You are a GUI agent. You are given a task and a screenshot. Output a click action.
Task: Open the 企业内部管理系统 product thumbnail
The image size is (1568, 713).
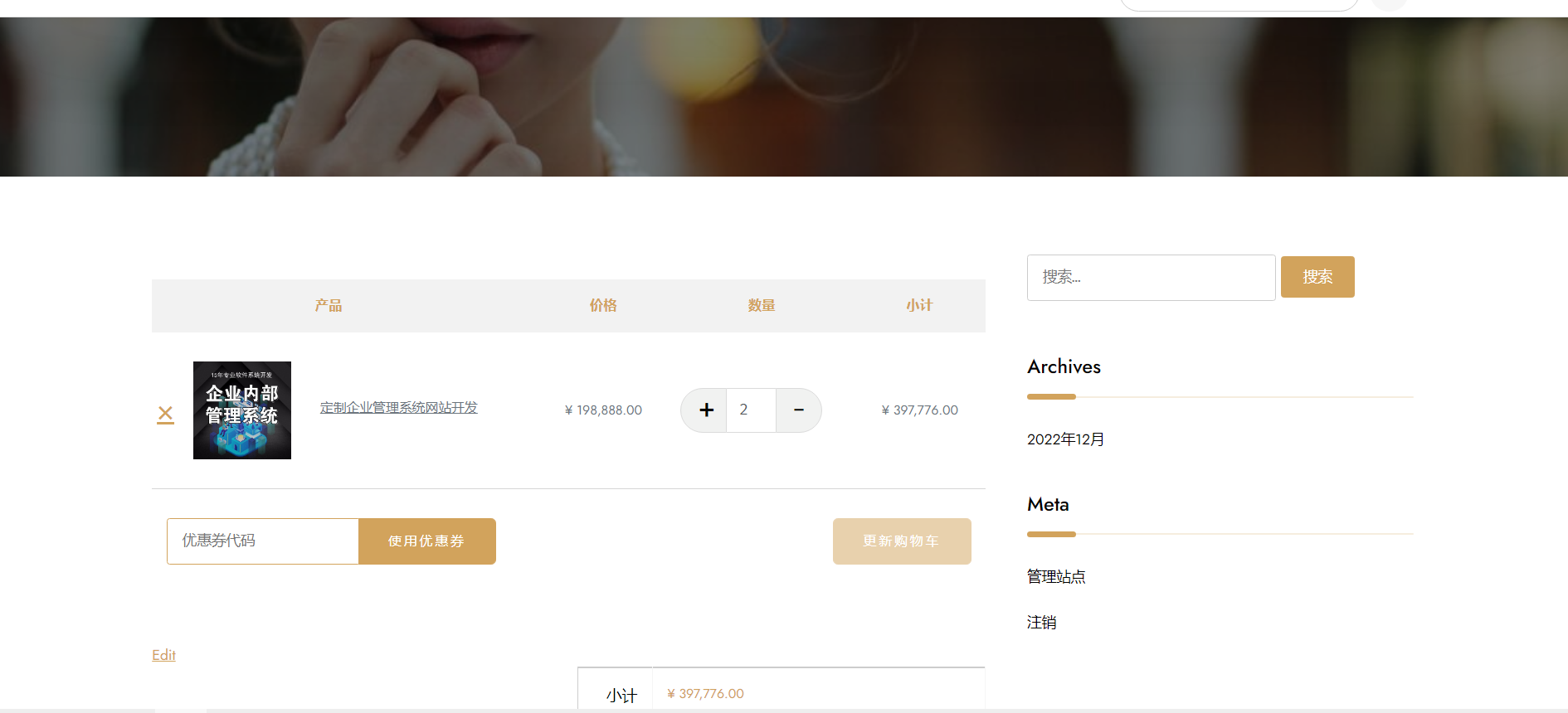coord(241,410)
